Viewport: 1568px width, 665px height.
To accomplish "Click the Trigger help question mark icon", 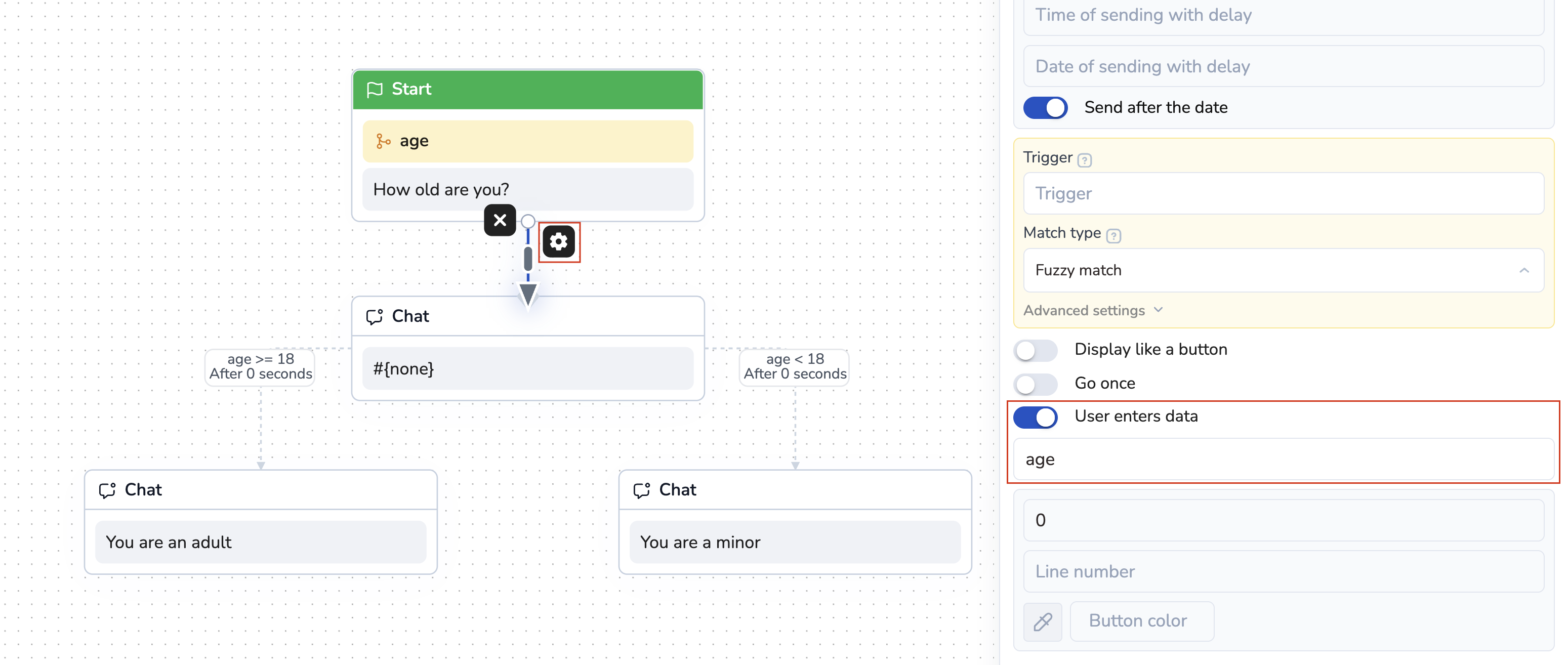I will click(x=1084, y=159).
